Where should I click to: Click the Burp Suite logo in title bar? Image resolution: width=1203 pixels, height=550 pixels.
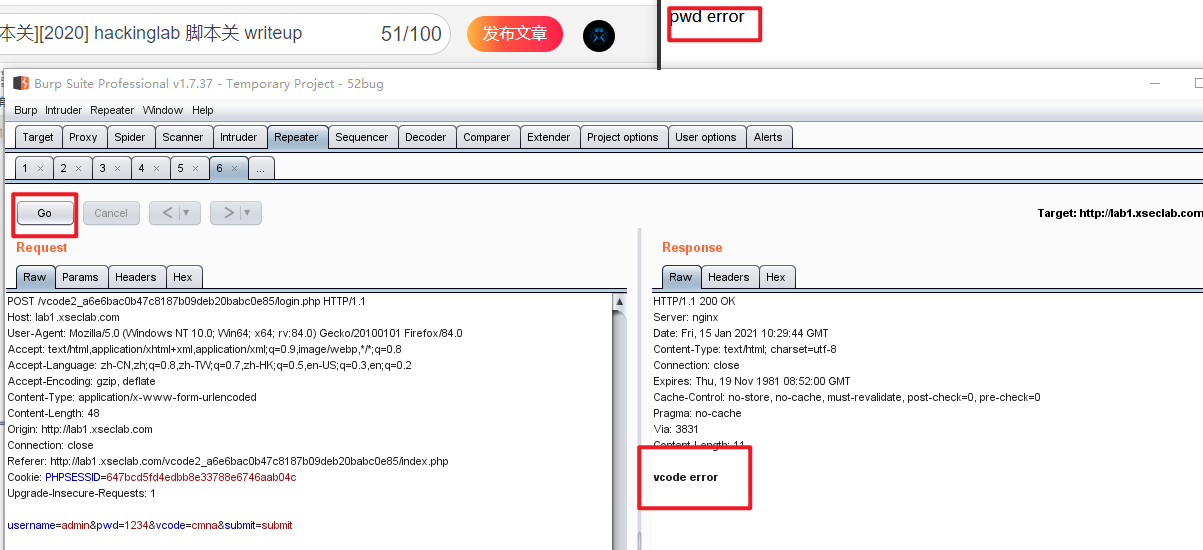(20, 83)
